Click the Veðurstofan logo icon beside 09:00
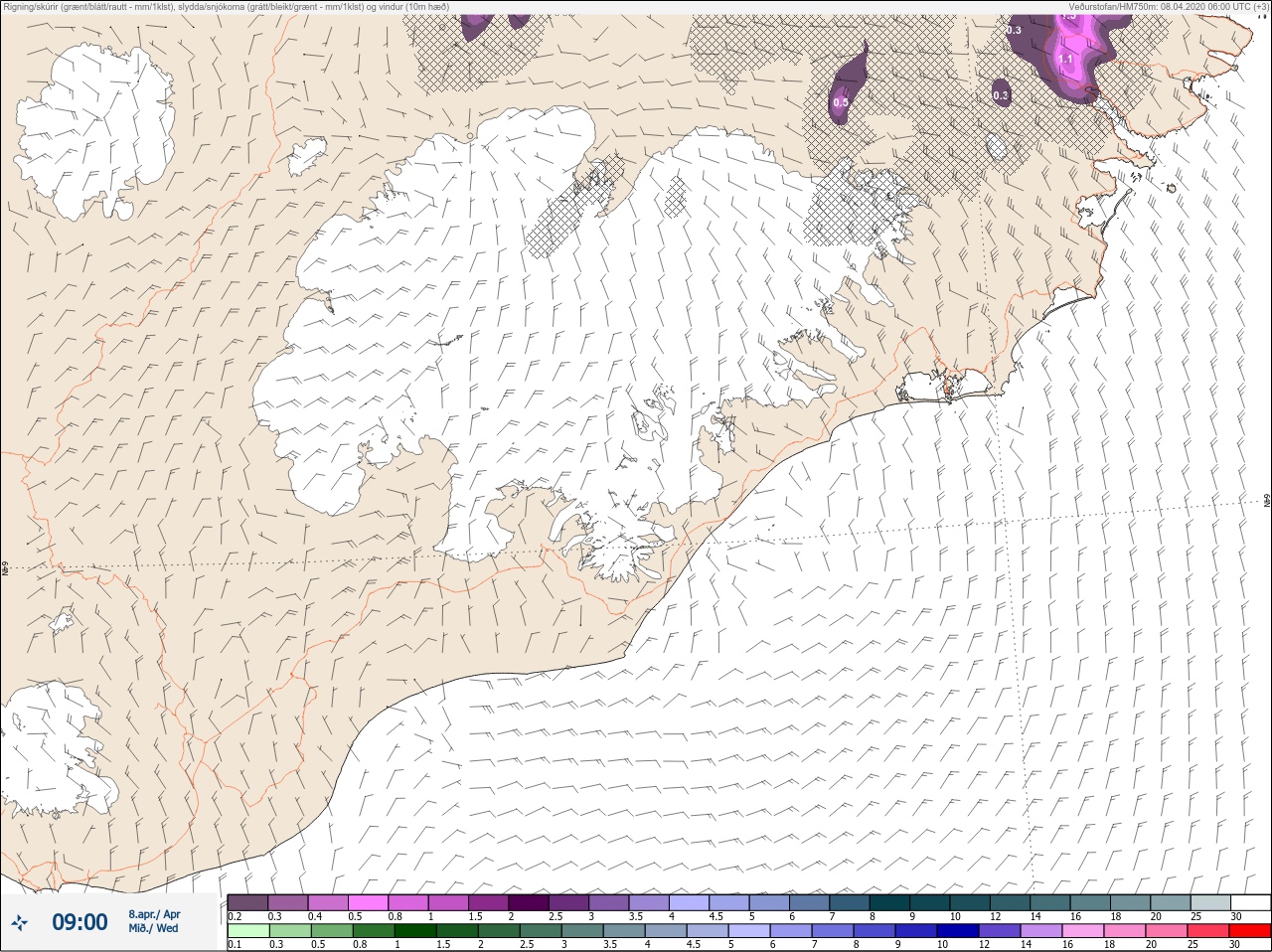 (19, 922)
